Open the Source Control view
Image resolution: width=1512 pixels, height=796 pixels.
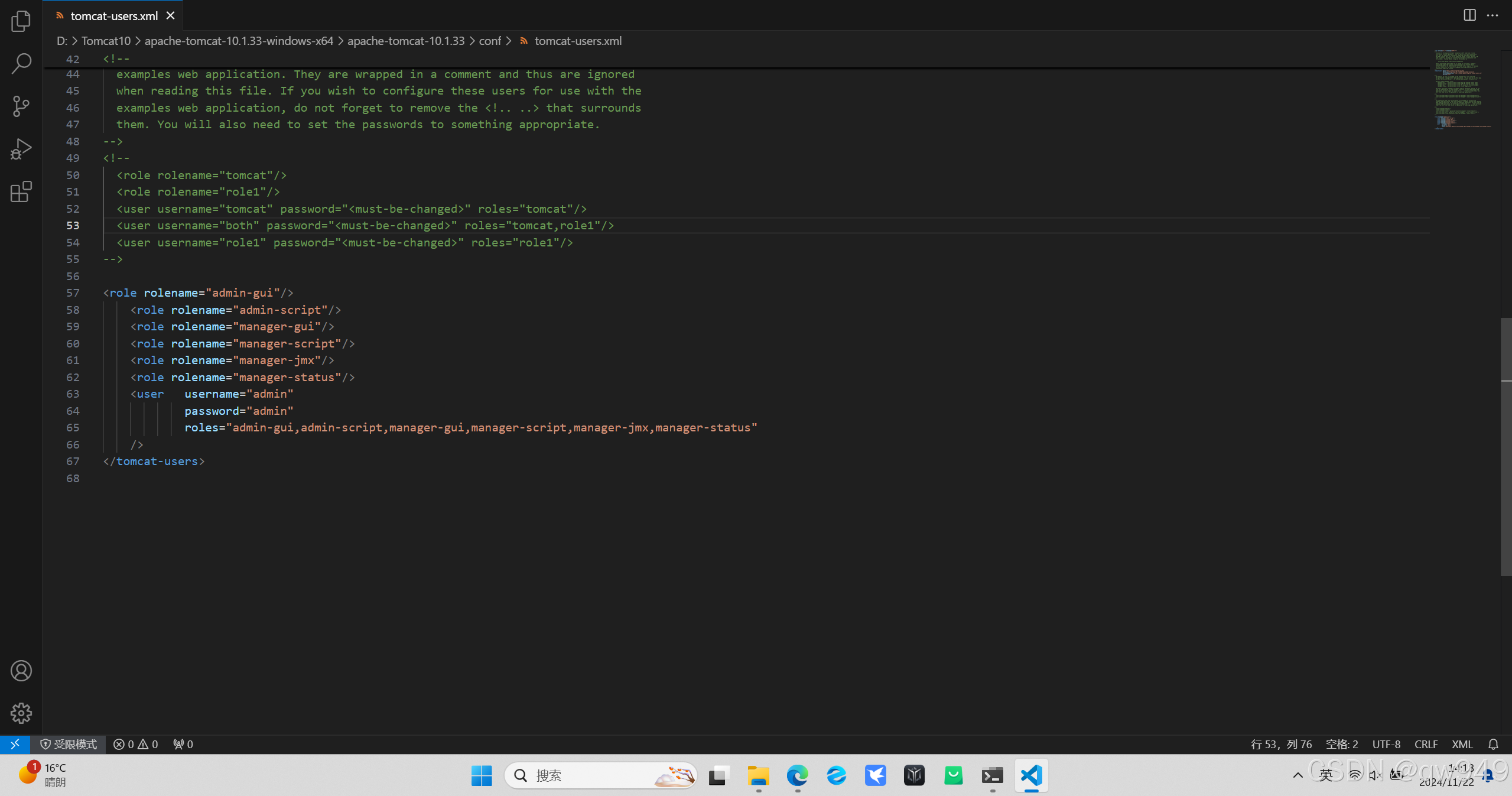[21, 106]
